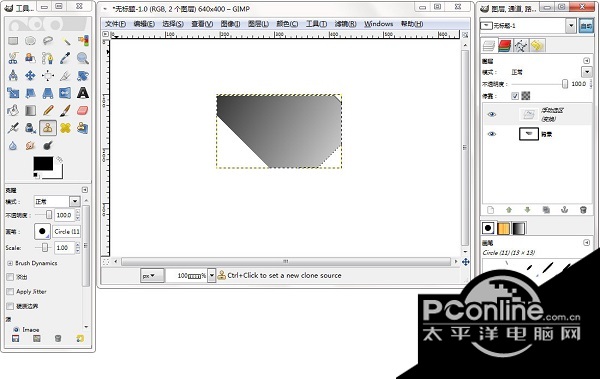The height and width of the screenshot is (379, 600).
Task: Select the Ellipse Select tool
Action: [x=30, y=41]
